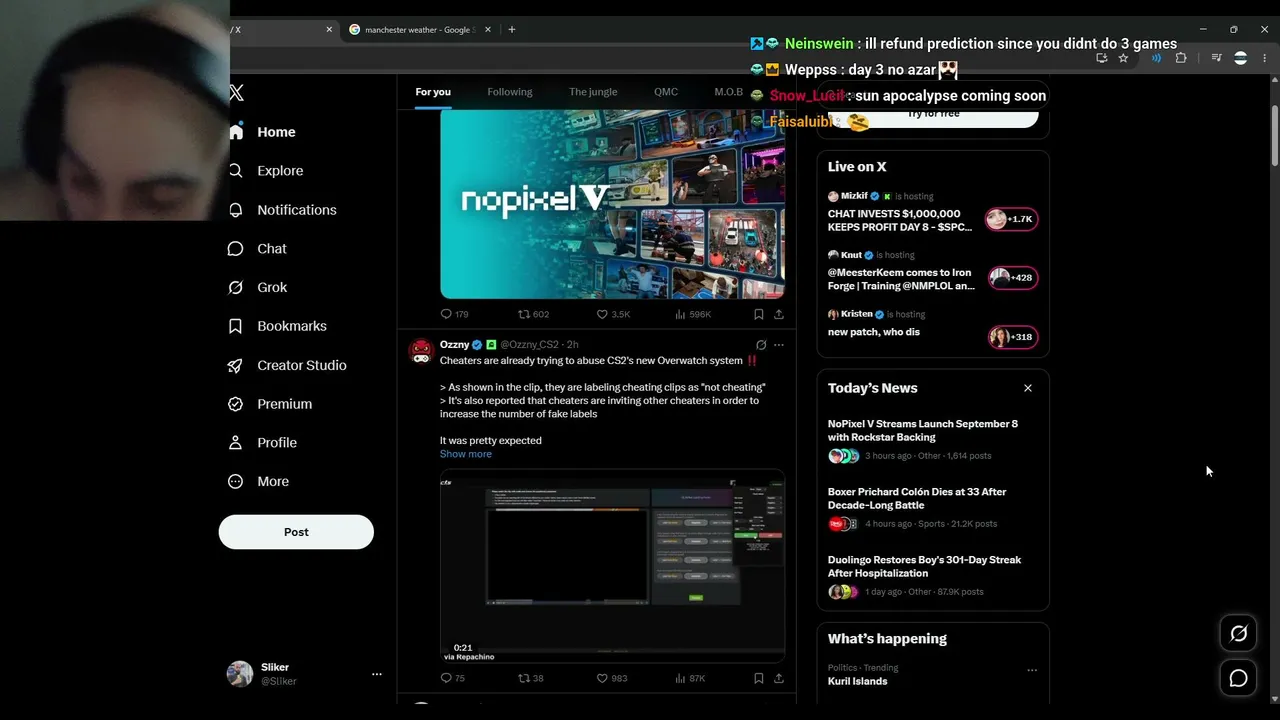
Task: Switch to the QMC tab
Action: 666,92
